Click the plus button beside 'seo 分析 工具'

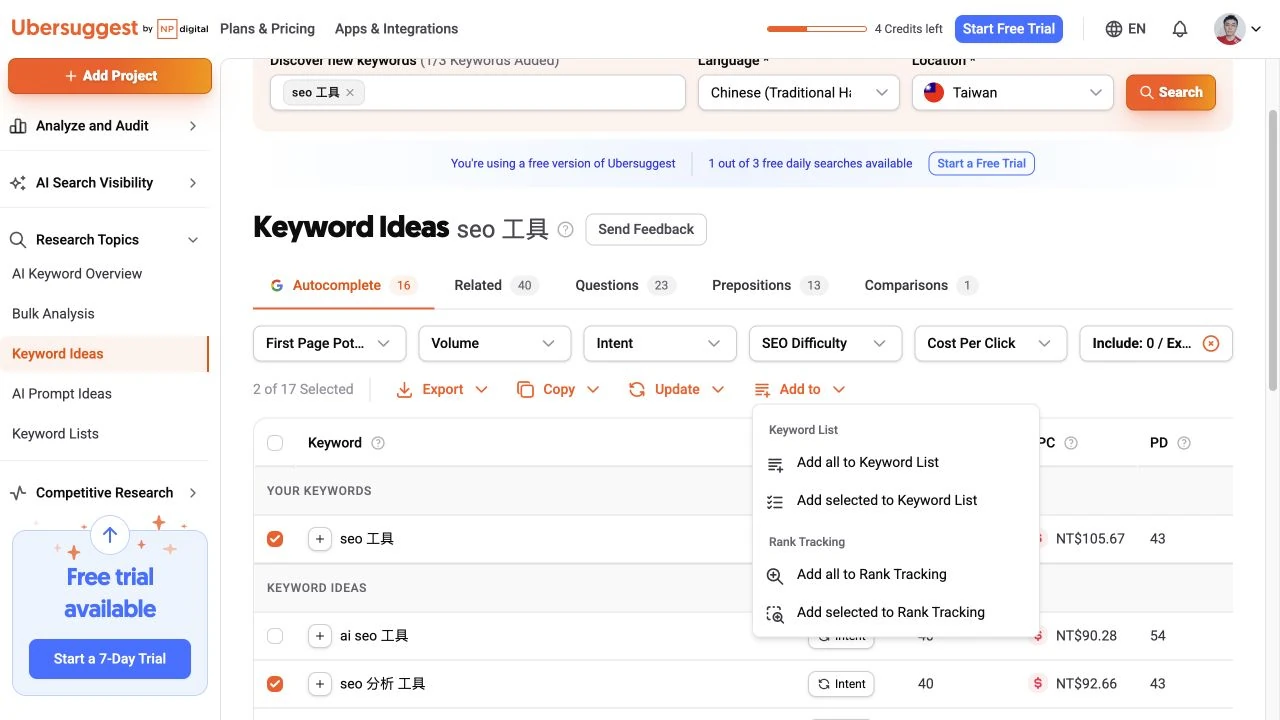click(x=319, y=684)
